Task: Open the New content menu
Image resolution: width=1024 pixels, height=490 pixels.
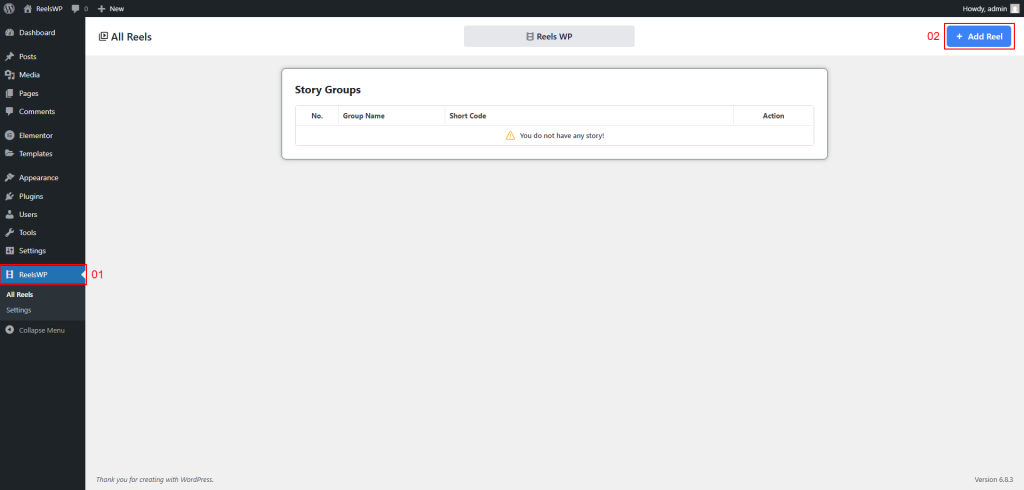Action: pyautogui.click(x=110, y=8)
